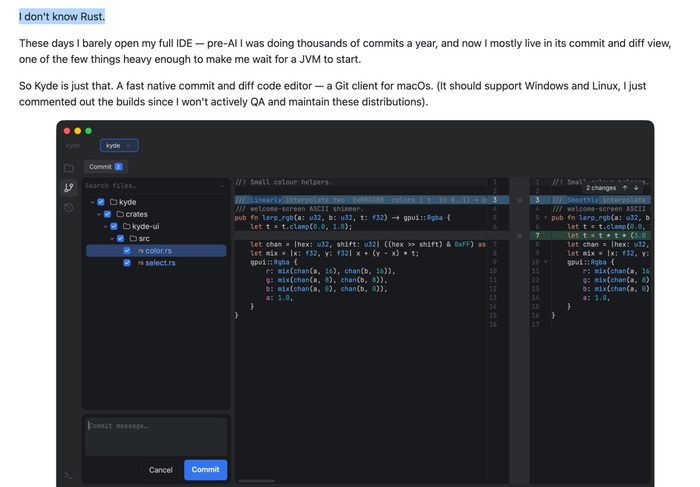Click line number 17 in the right pane
Viewport: 700px width, 487px height.
tap(537, 325)
